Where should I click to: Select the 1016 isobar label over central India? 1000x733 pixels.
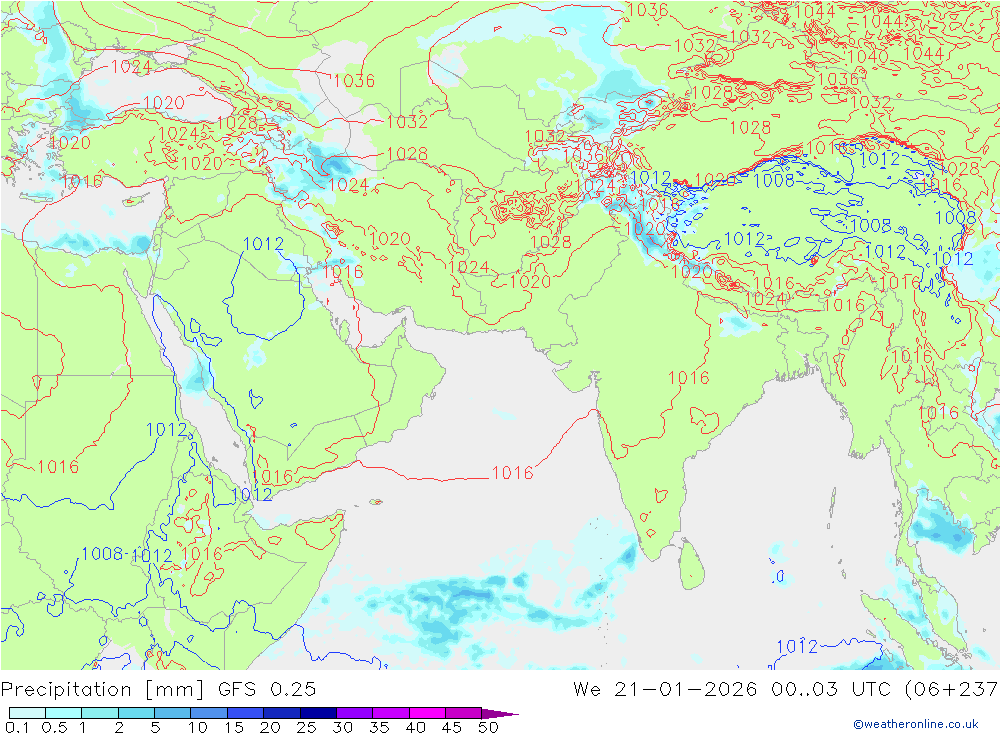click(x=689, y=378)
